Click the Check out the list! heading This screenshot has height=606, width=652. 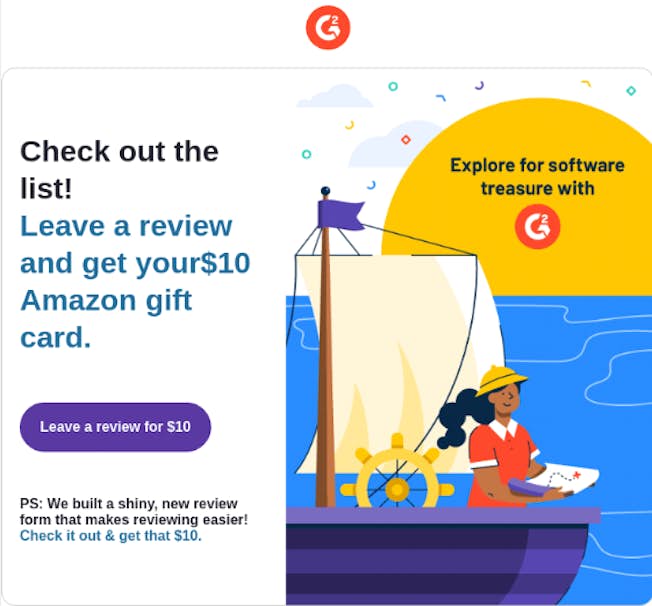pos(119,169)
